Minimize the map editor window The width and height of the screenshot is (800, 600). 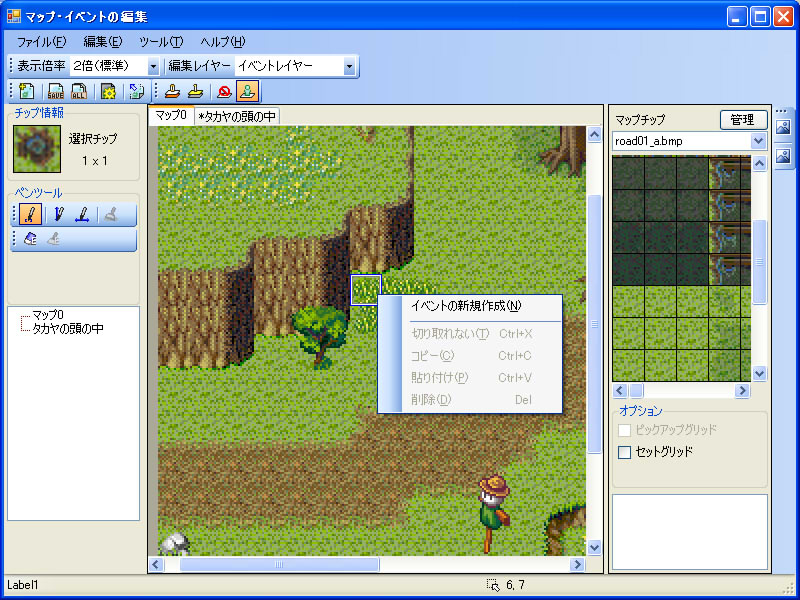coord(736,17)
